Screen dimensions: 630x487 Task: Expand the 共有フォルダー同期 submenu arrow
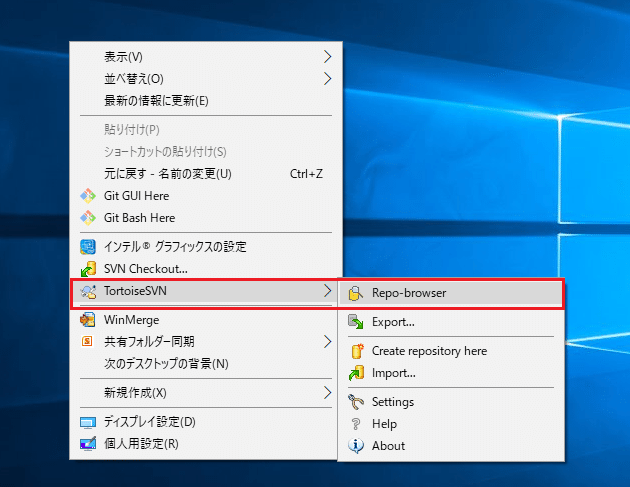[327, 342]
